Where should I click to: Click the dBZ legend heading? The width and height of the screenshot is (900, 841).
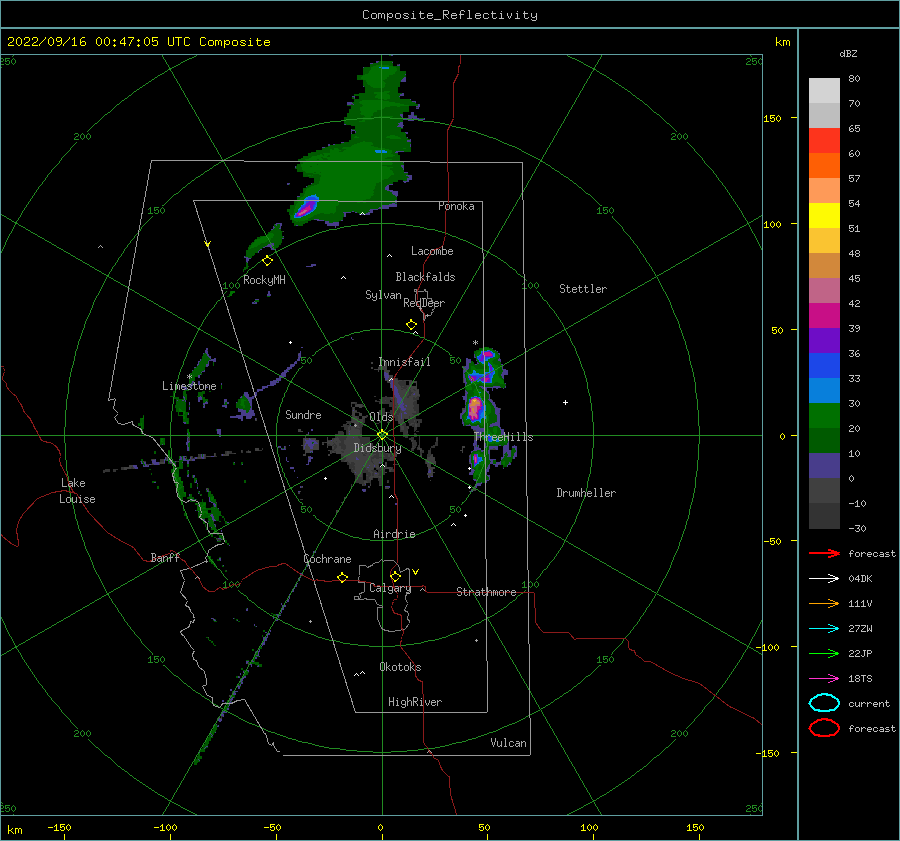point(848,53)
